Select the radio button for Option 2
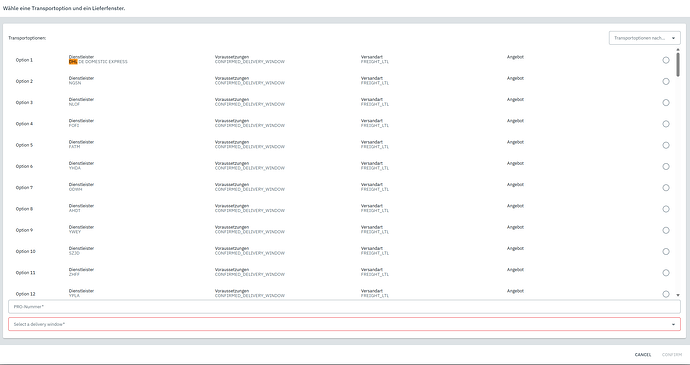 [x=666, y=81]
